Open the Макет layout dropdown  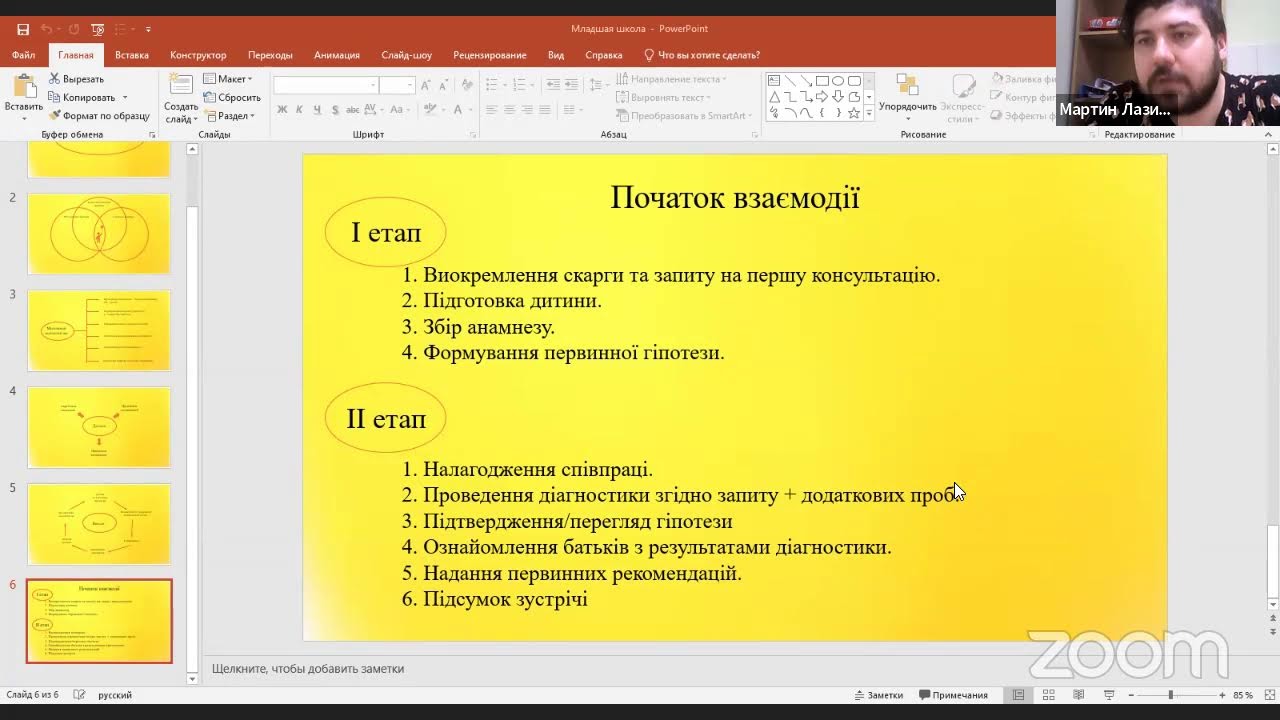(x=228, y=79)
